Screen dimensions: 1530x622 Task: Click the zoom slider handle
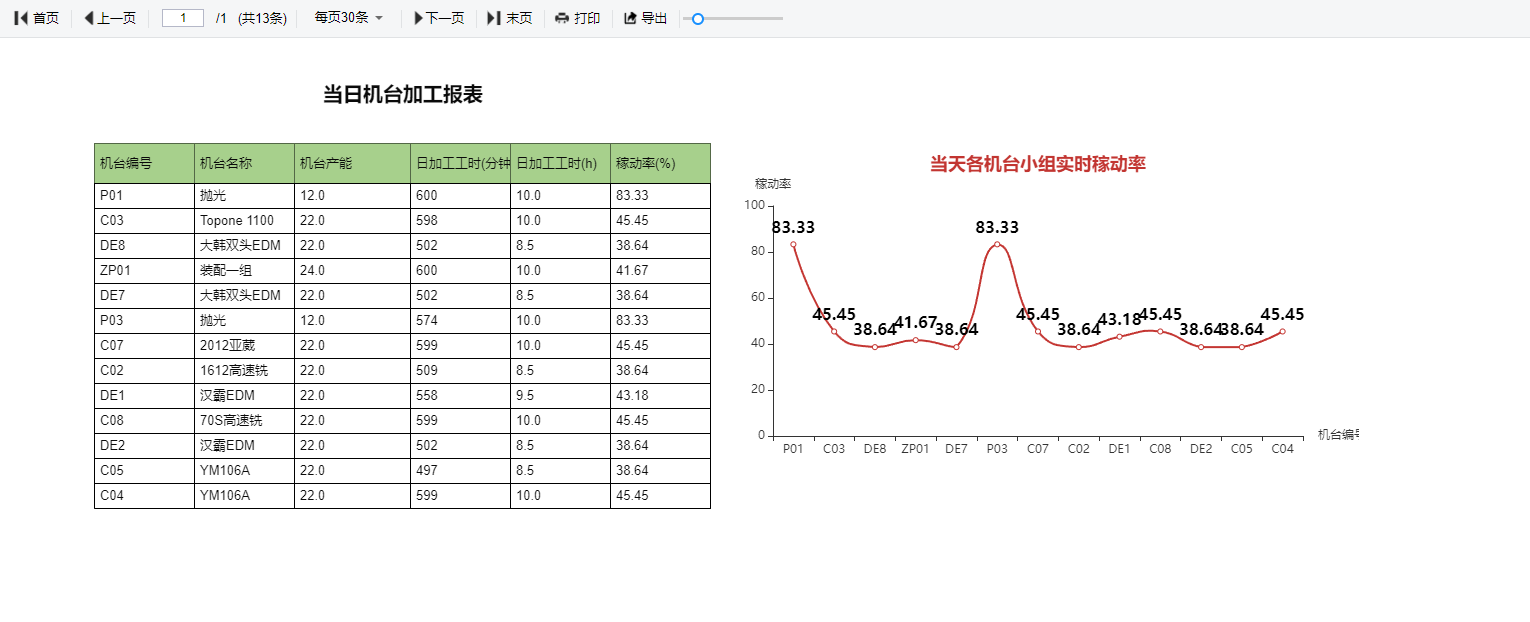click(698, 18)
